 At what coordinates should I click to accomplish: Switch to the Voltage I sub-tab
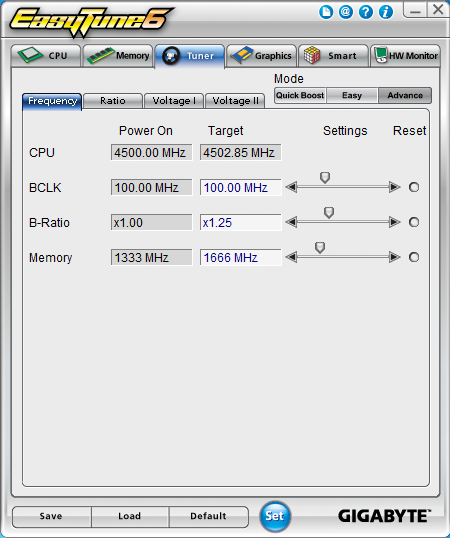(174, 101)
